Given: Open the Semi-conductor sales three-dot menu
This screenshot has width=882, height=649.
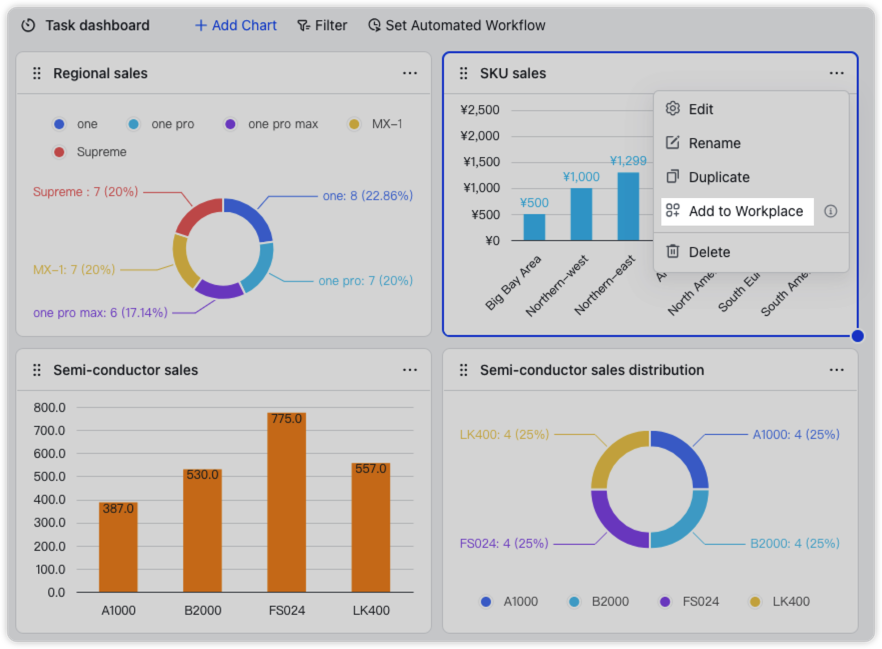Looking at the screenshot, I should pos(410,369).
